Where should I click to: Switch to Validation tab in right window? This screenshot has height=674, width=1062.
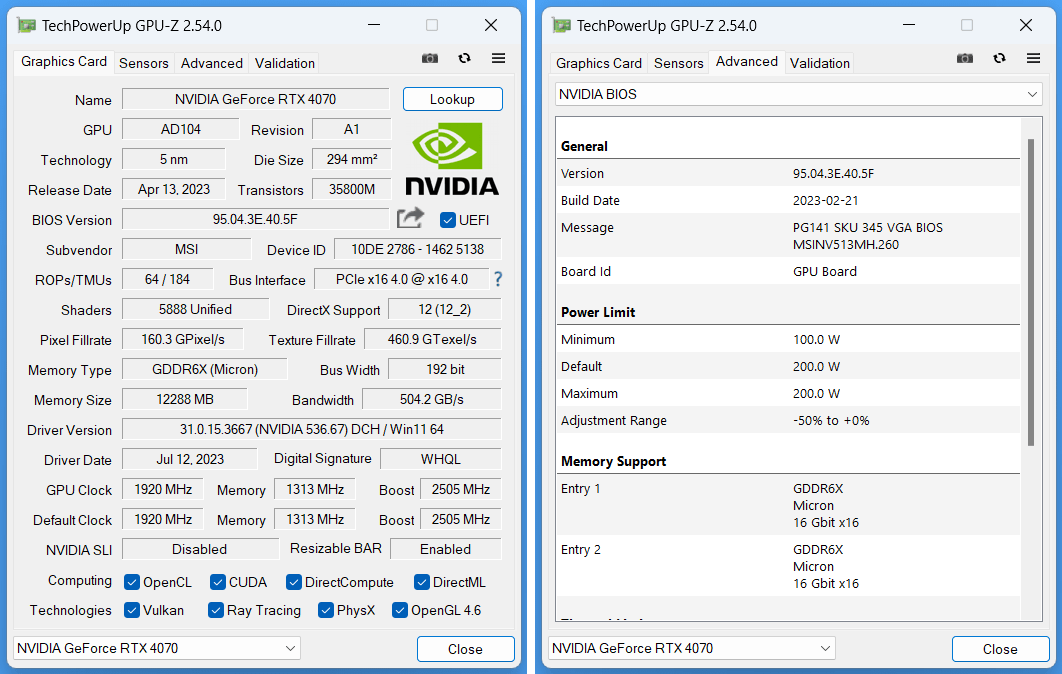point(819,63)
